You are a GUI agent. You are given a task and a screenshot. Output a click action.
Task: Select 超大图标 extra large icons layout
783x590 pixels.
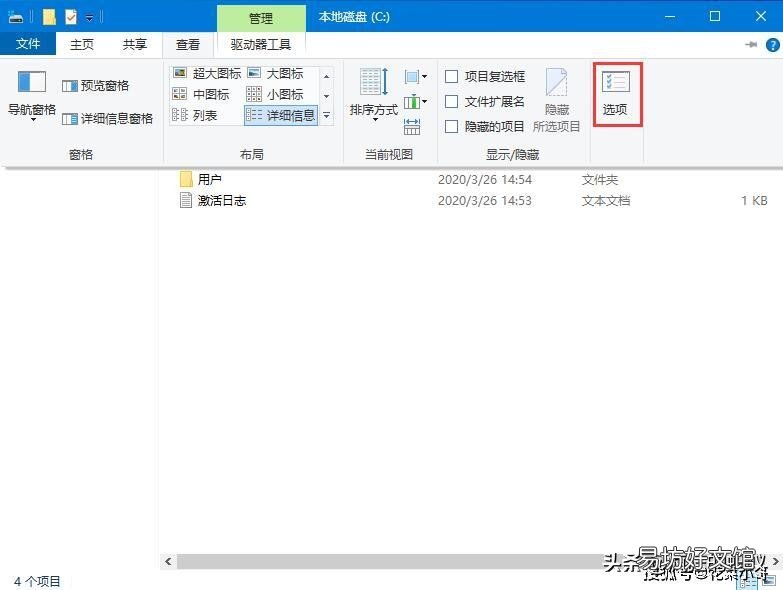[207, 73]
